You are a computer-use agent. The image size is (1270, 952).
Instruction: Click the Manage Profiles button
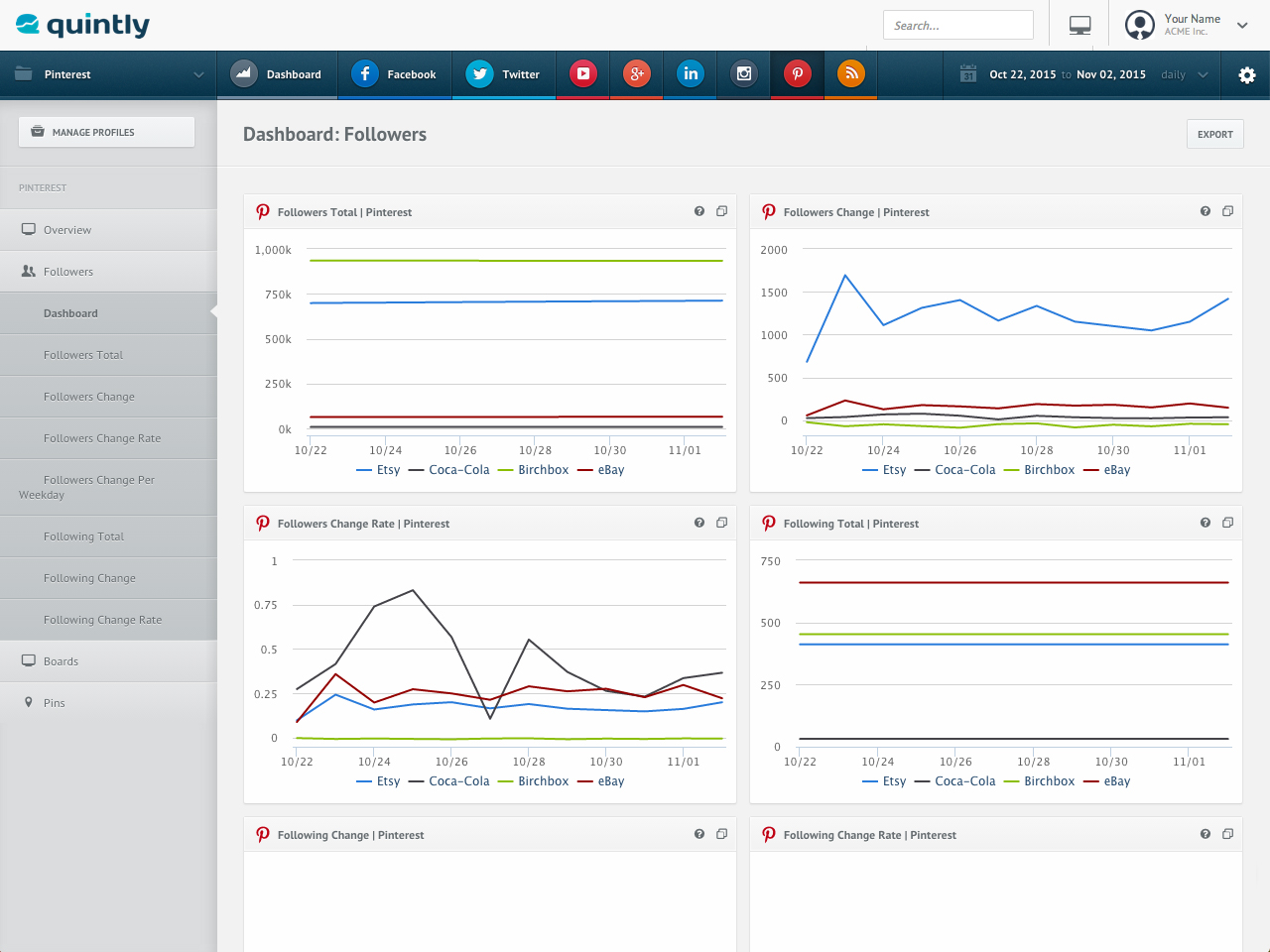coord(106,132)
